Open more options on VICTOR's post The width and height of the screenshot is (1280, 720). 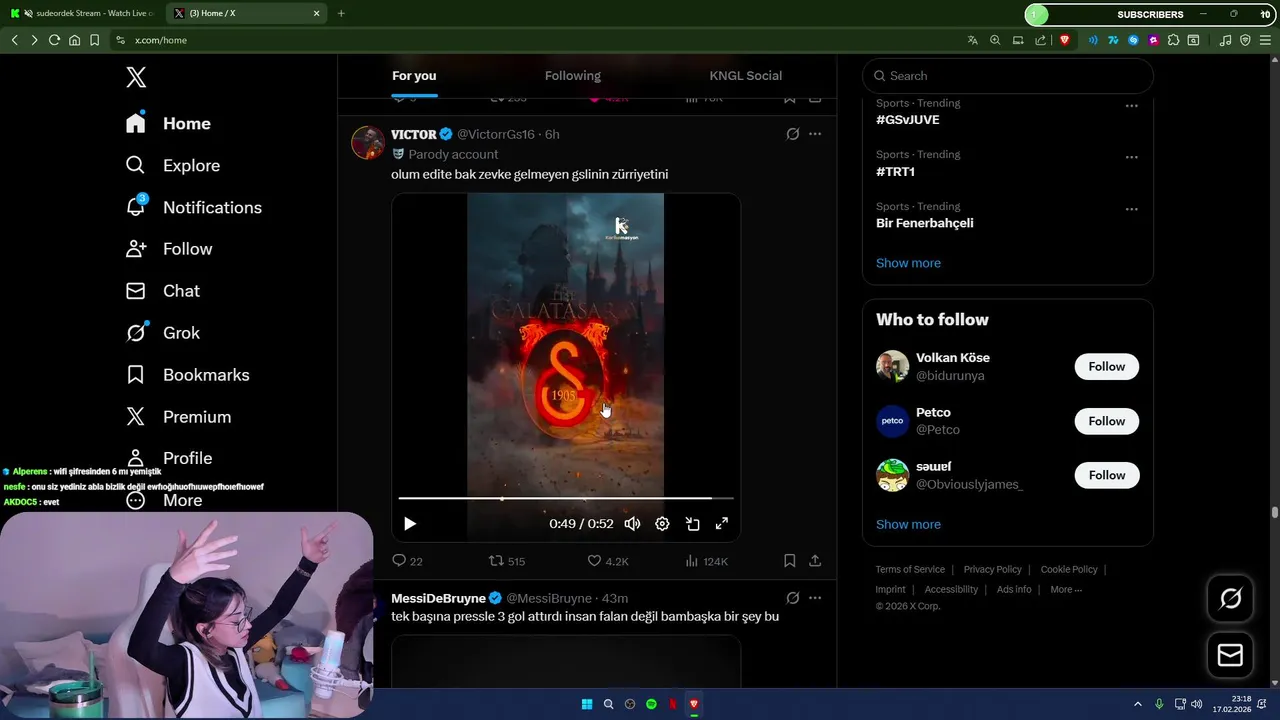point(815,134)
